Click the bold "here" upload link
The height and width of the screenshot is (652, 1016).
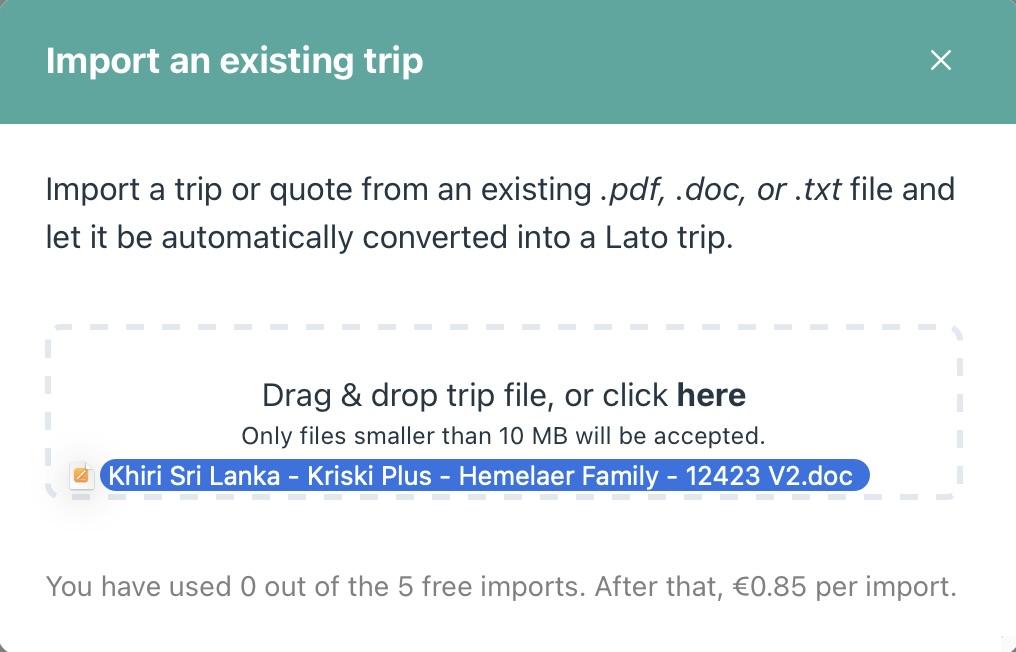pos(711,395)
